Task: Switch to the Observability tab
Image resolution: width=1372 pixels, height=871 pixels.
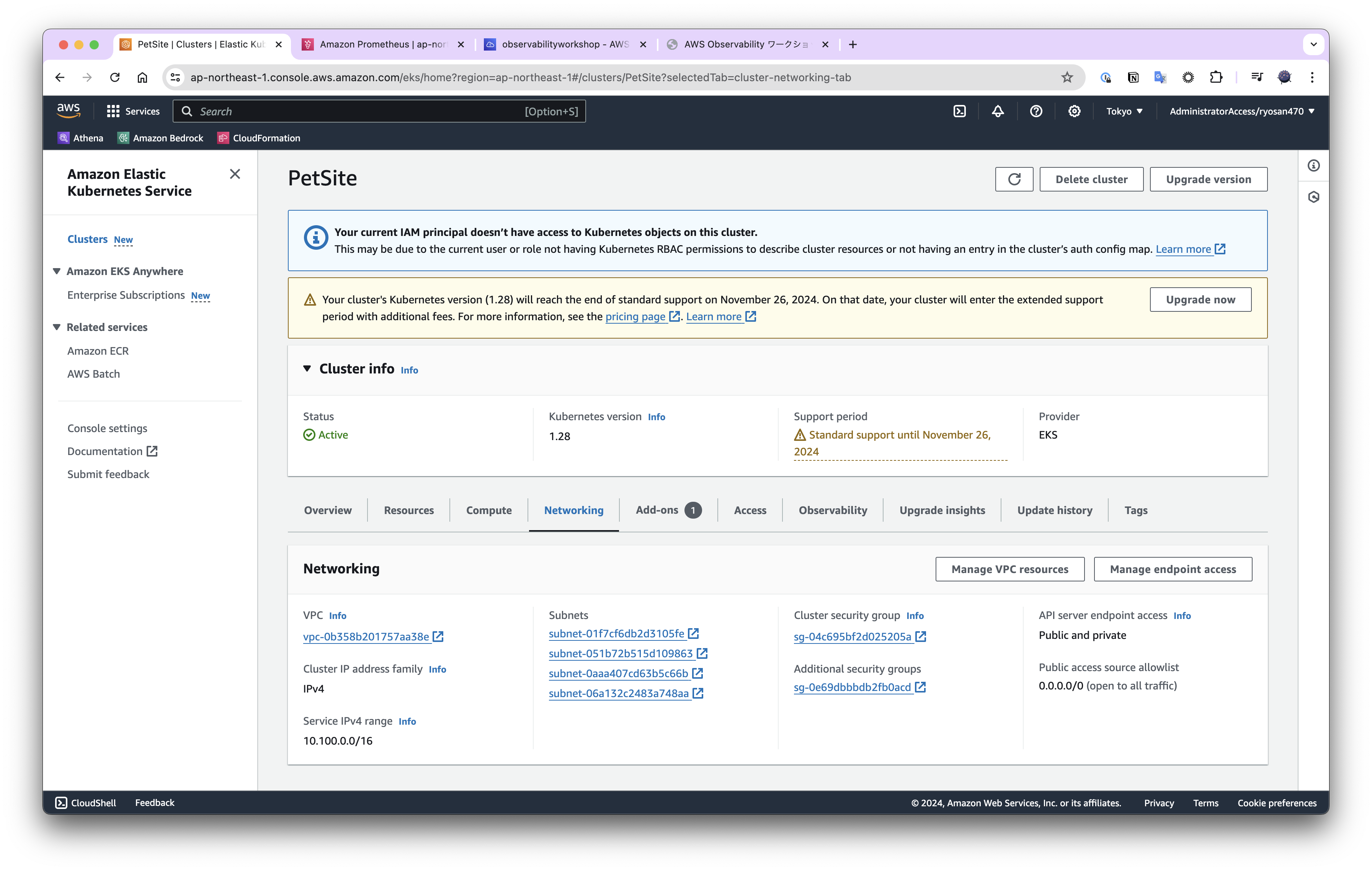Action: coord(833,510)
